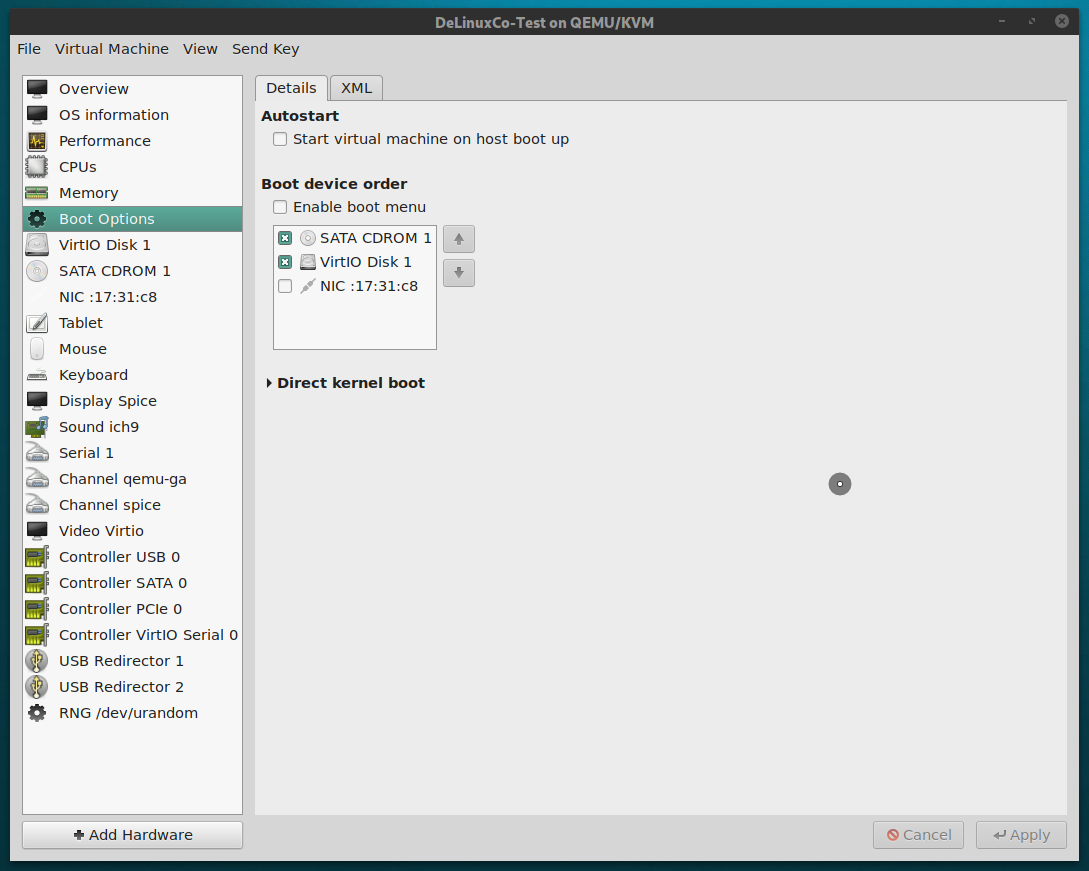Click the Keyboard icon in sidebar

[37, 375]
